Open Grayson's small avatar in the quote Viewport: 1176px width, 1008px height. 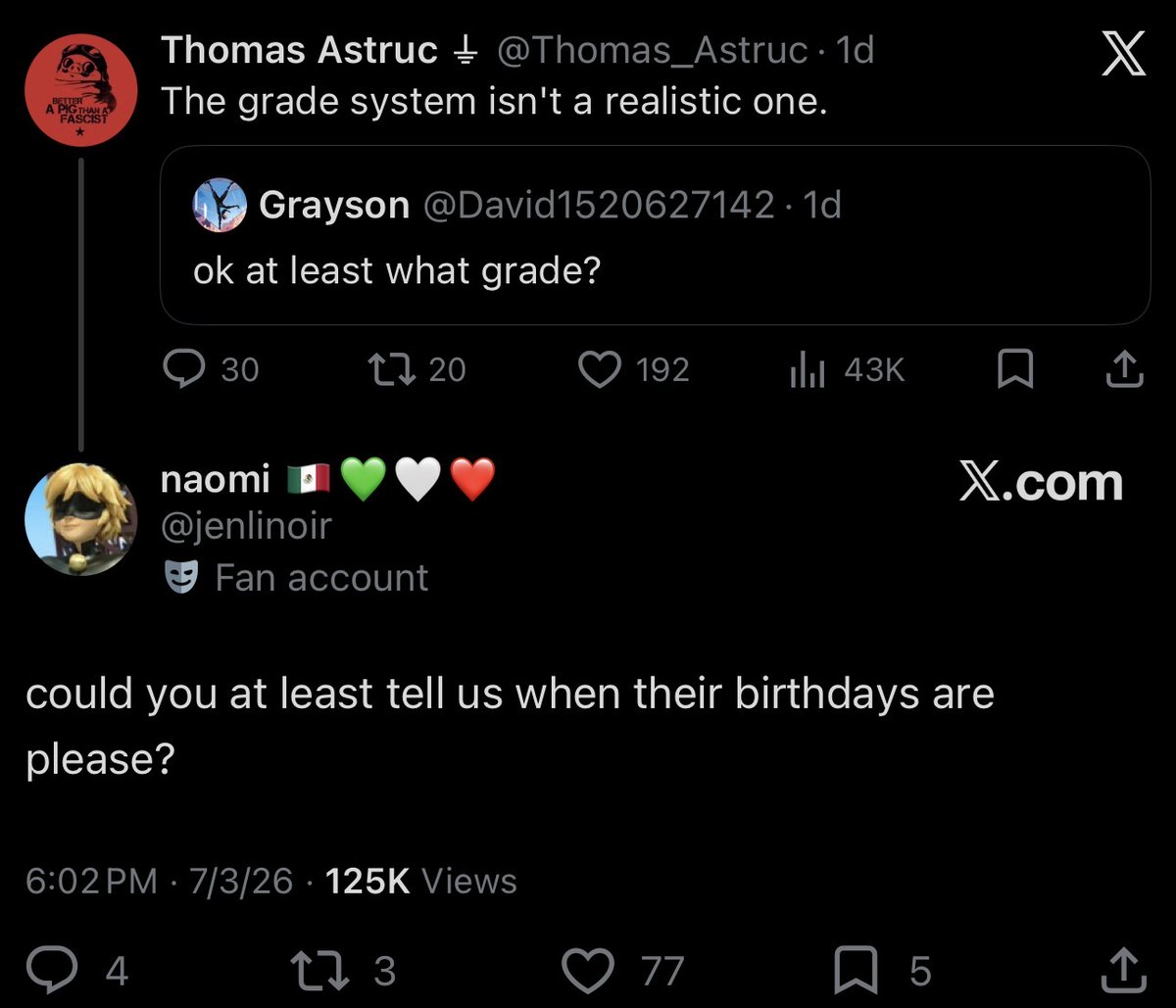(x=219, y=205)
